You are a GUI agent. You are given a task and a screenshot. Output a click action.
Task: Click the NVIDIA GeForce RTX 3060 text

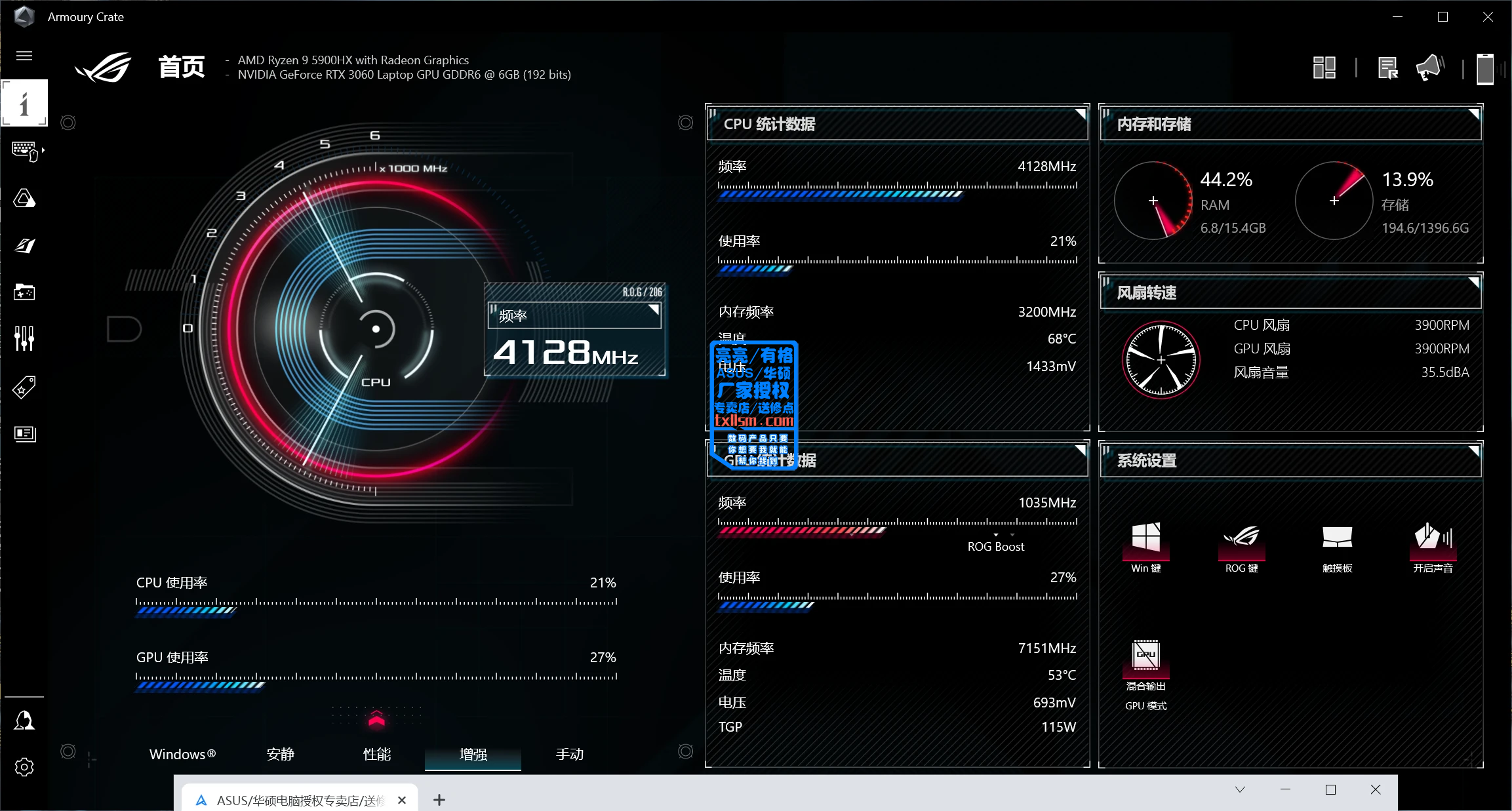[404, 75]
